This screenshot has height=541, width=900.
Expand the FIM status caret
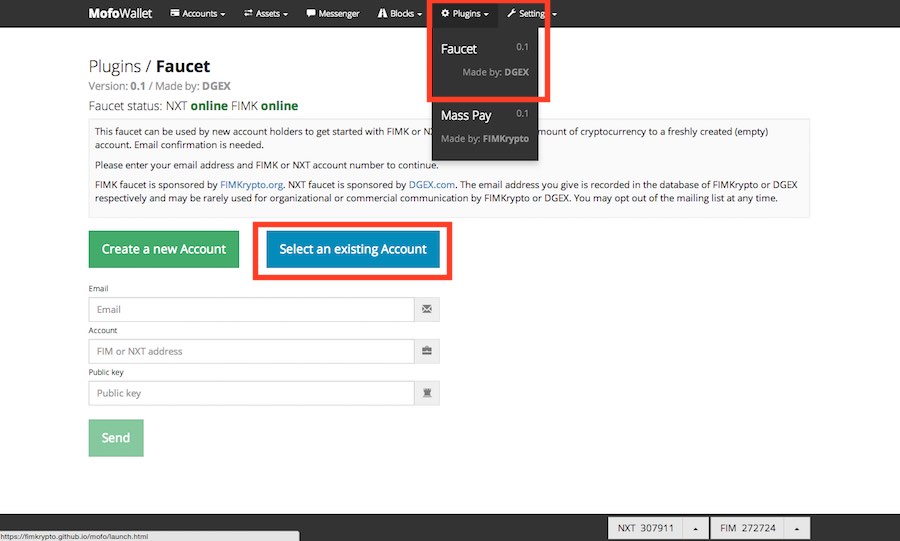[797, 528]
